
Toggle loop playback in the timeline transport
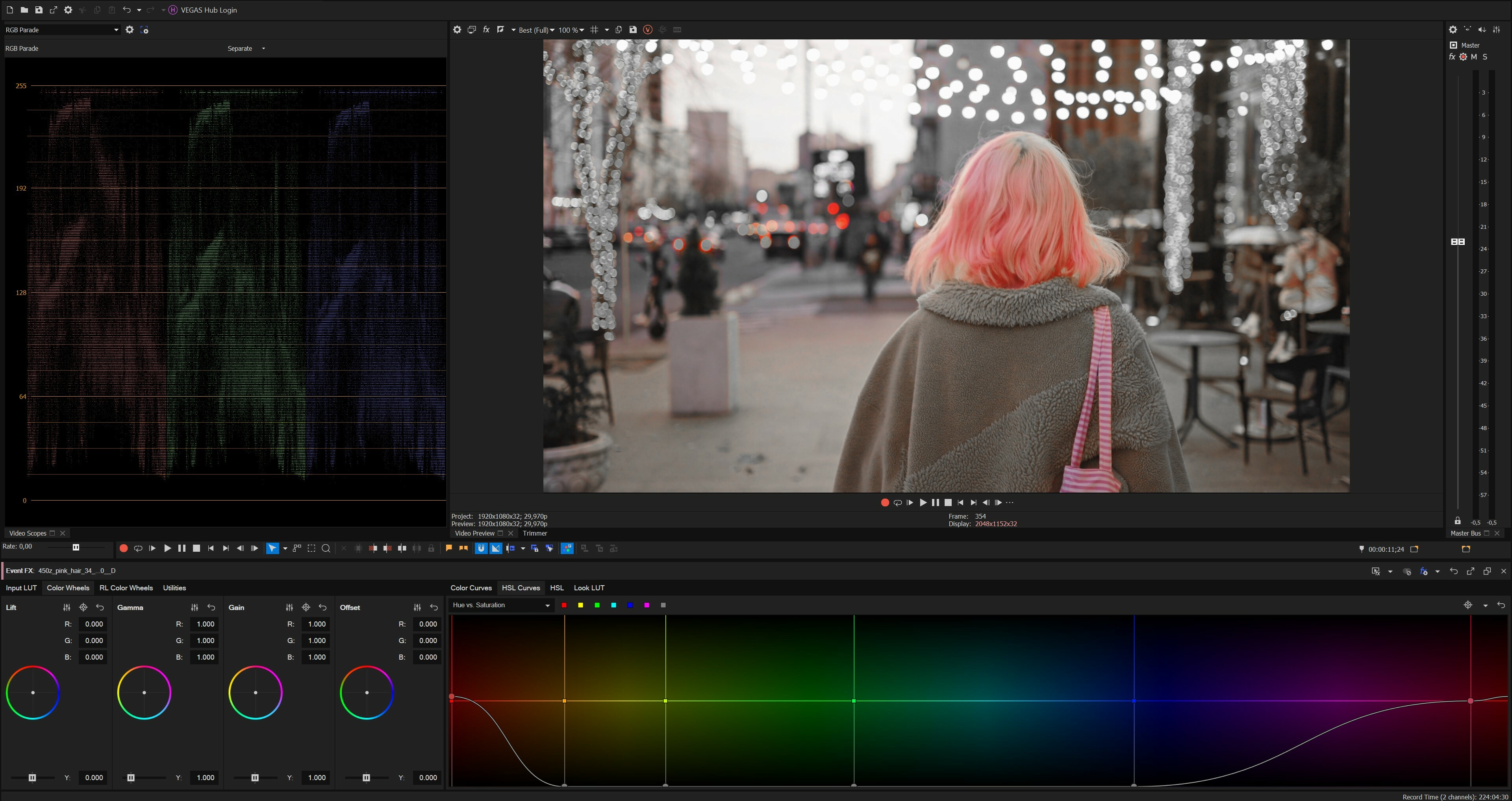coord(138,549)
